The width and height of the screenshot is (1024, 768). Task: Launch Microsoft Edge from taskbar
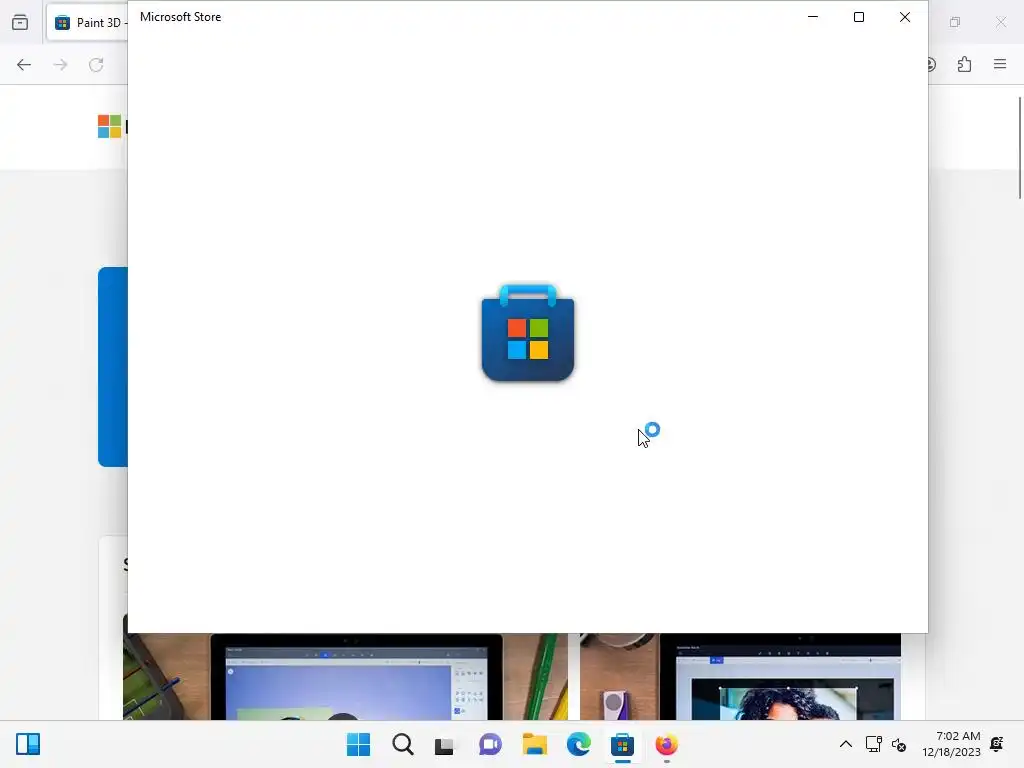[x=579, y=744]
